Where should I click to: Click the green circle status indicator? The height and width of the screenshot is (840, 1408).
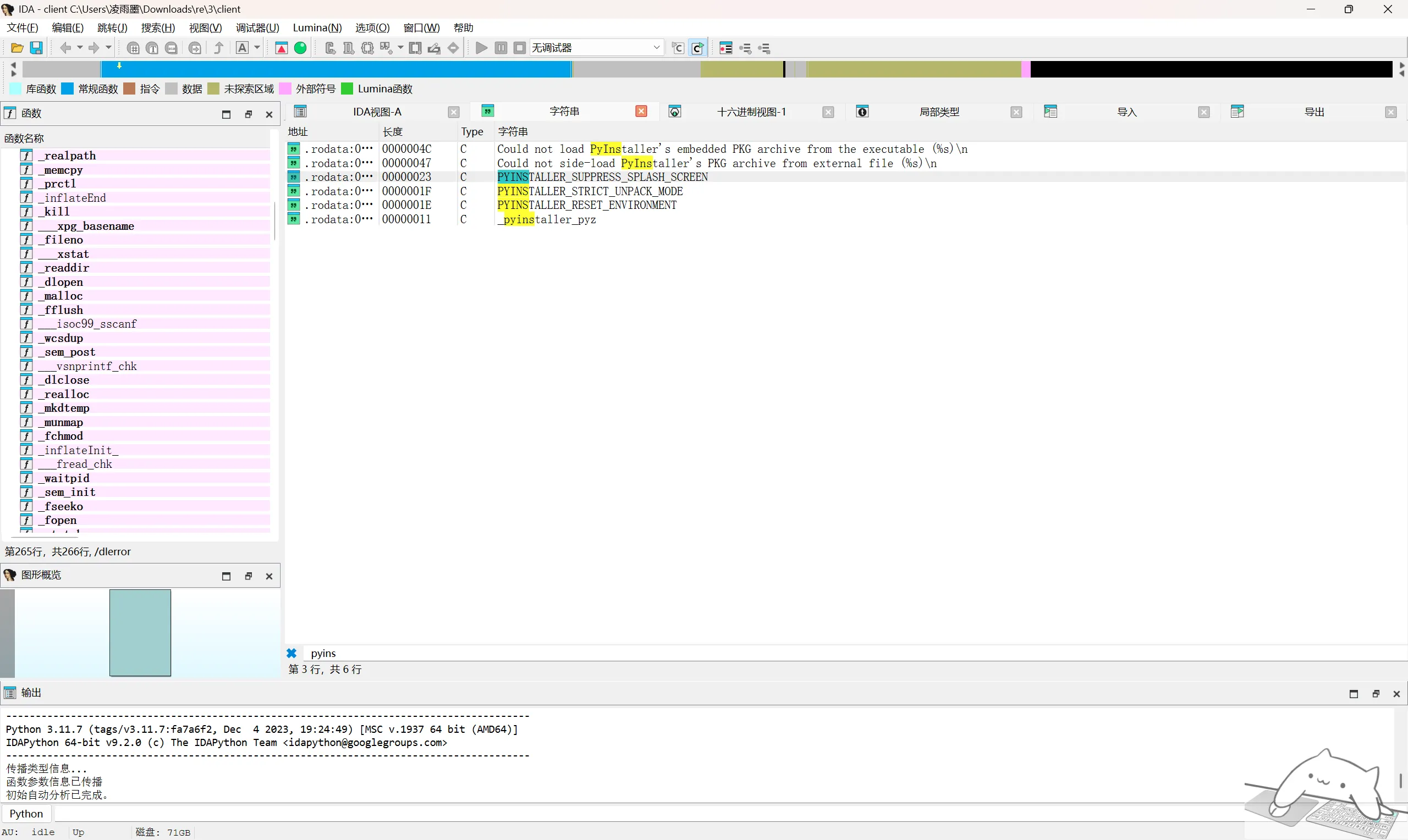301,48
